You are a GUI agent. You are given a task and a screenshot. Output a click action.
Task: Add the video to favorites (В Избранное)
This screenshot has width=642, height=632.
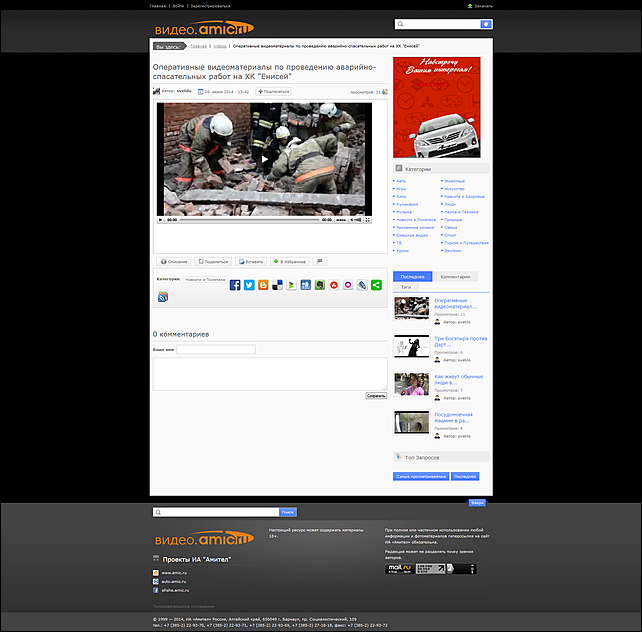coord(290,261)
